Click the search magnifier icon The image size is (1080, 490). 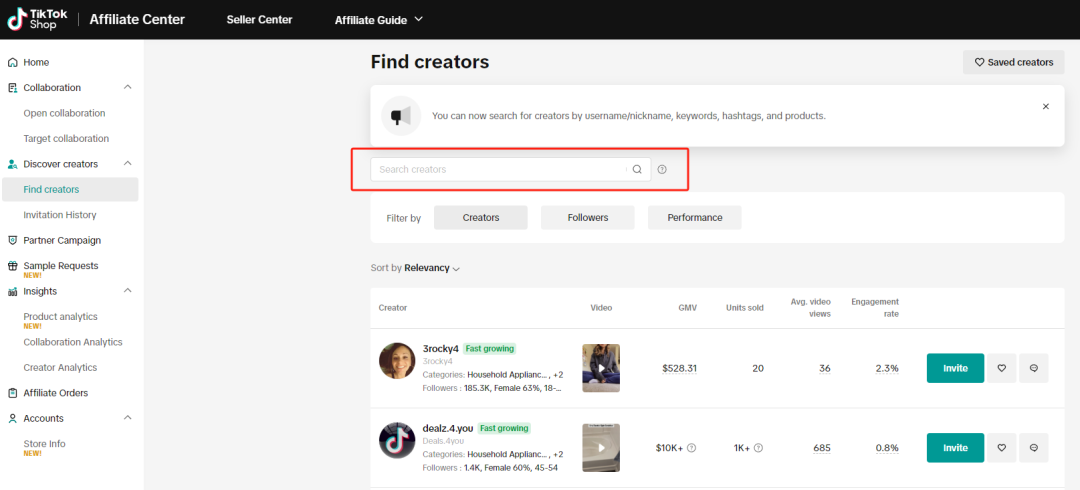(x=637, y=170)
